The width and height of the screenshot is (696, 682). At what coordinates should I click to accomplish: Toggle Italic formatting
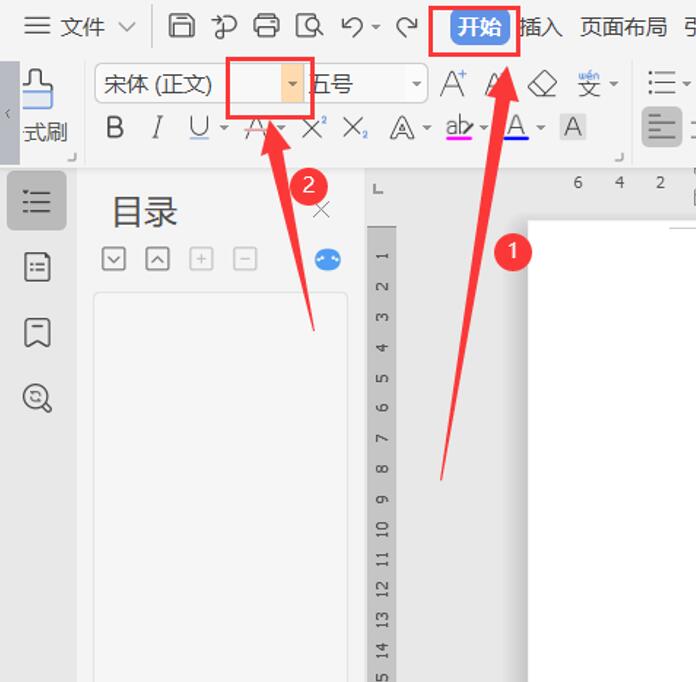click(157, 127)
